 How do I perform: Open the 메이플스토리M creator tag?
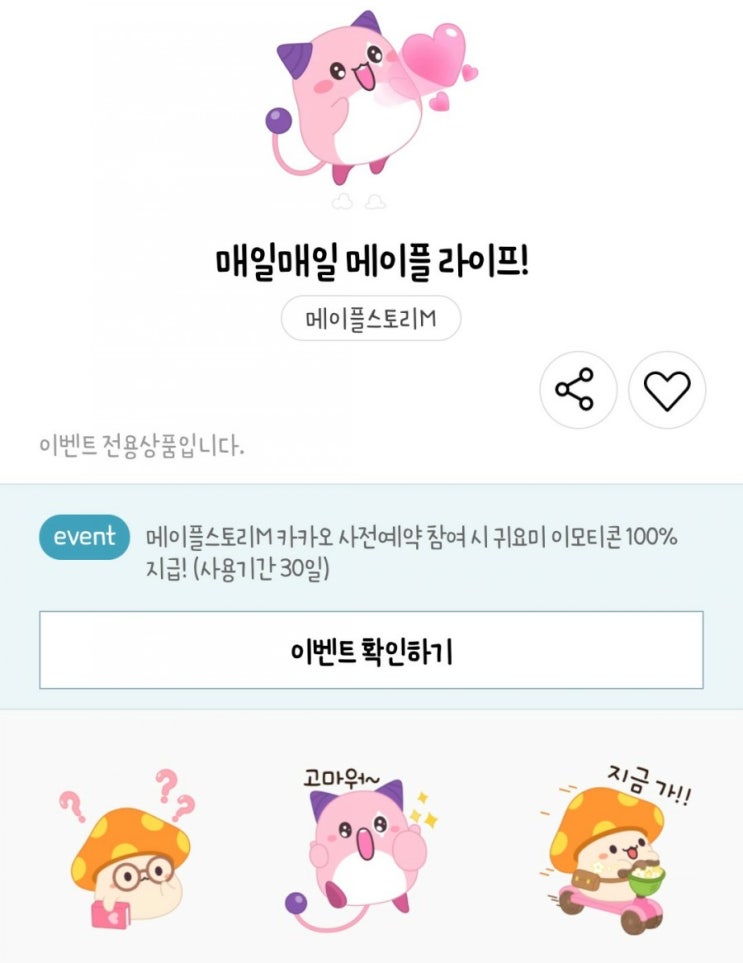[371, 318]
